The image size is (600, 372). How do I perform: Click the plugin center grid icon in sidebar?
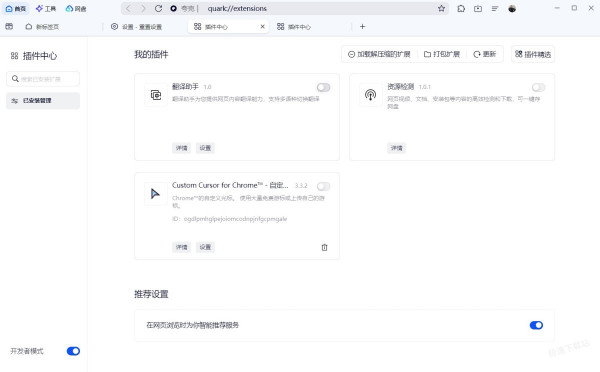click(15, 56)
